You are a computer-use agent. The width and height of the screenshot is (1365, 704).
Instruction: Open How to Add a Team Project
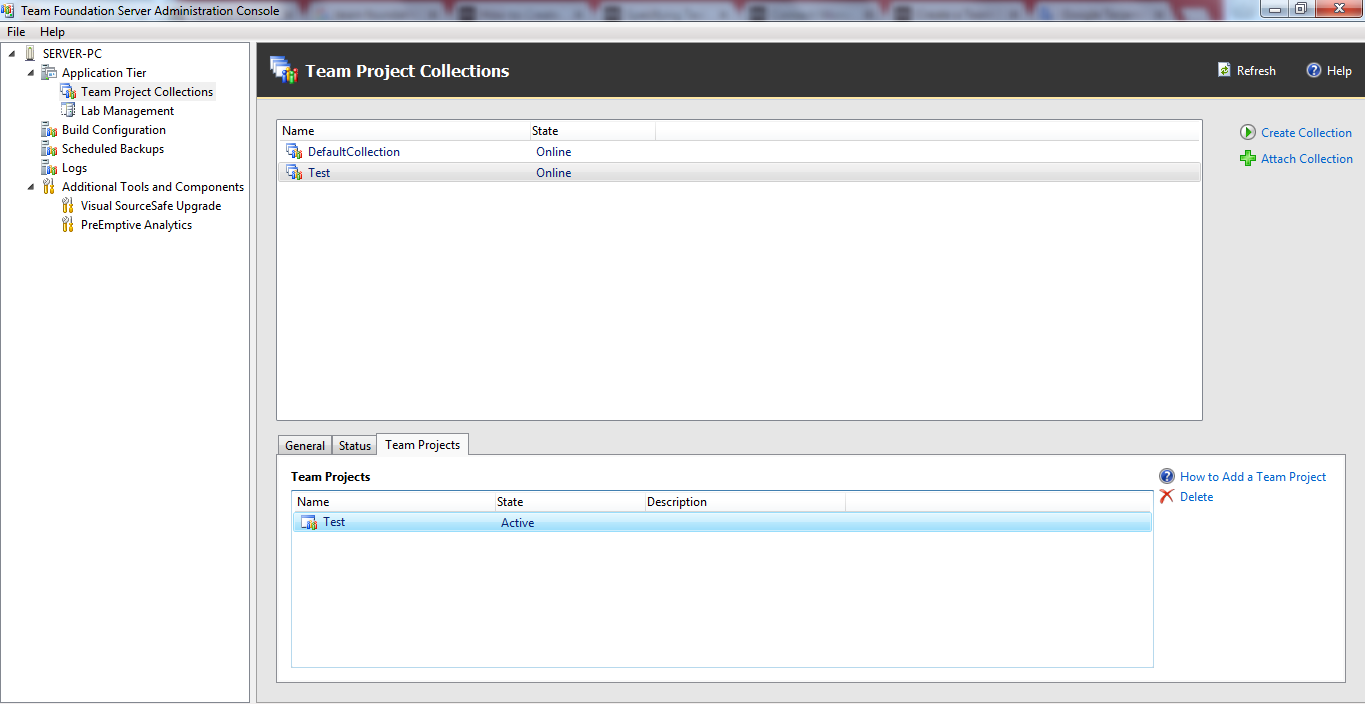(1253, 477)
